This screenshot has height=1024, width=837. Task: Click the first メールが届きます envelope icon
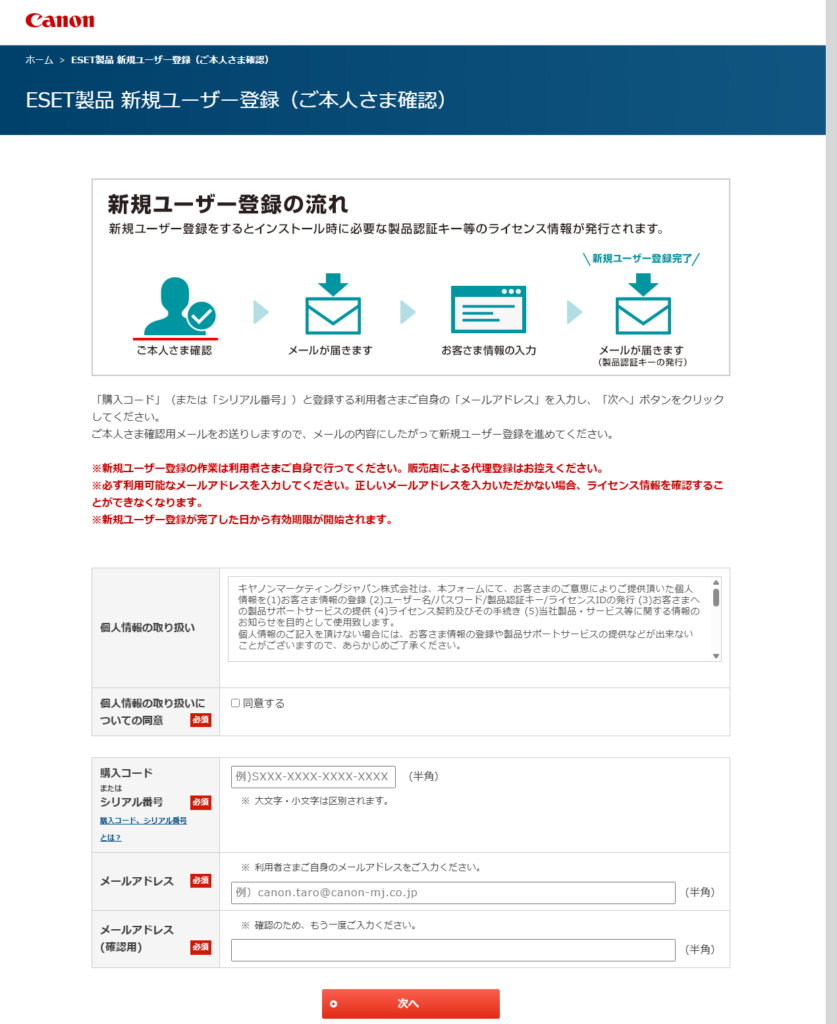[x=333, y=304]
